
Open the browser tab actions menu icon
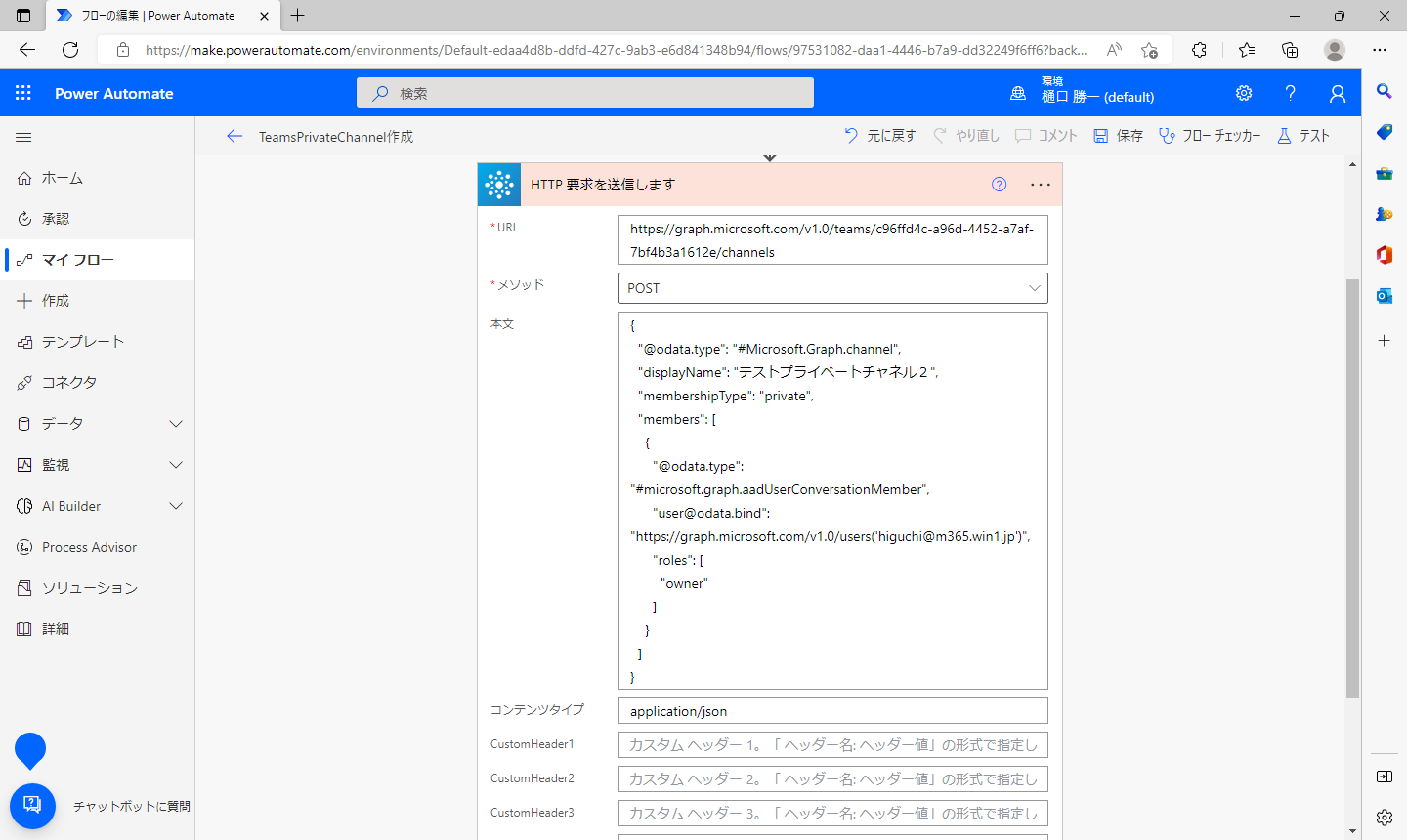click(23, 16)
